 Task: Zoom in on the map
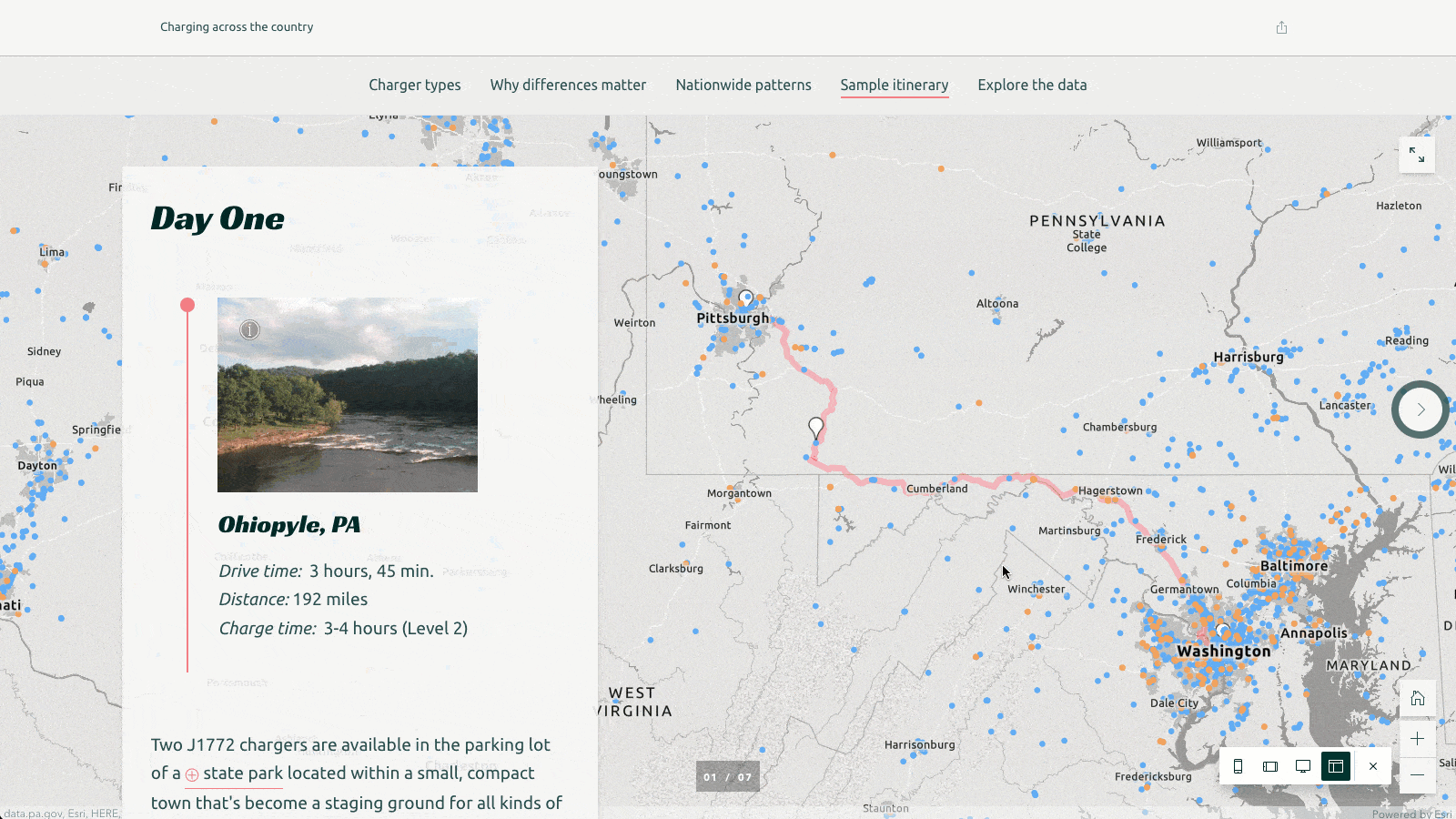coord(1417,739)
